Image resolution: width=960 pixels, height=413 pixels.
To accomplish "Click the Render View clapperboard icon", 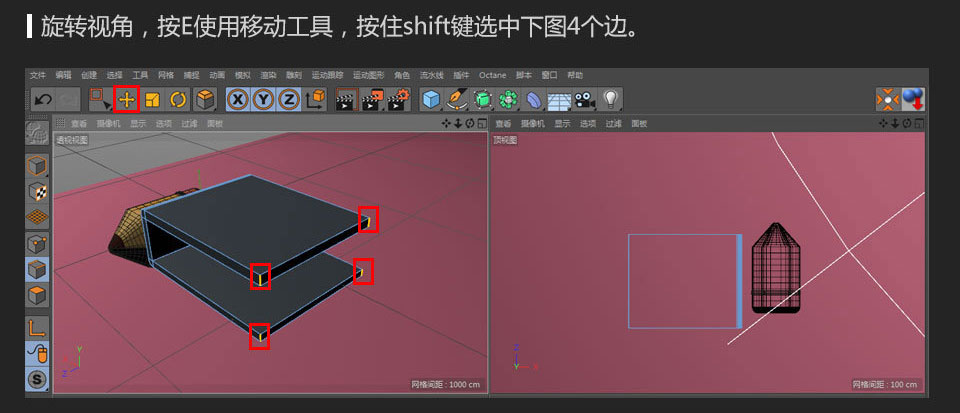I will pos(347,100).
